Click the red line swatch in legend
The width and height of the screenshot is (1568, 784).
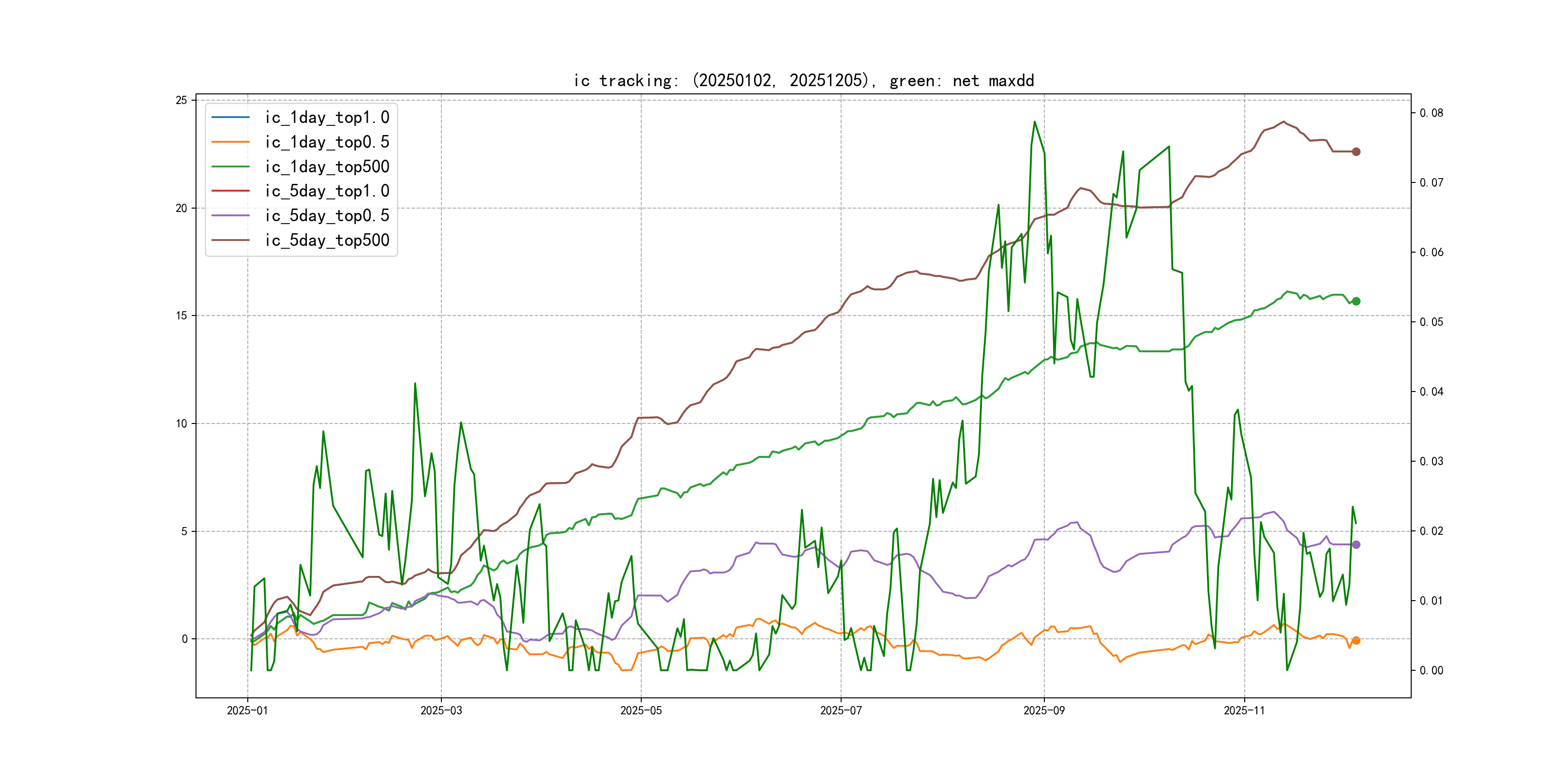coord(230,191)
